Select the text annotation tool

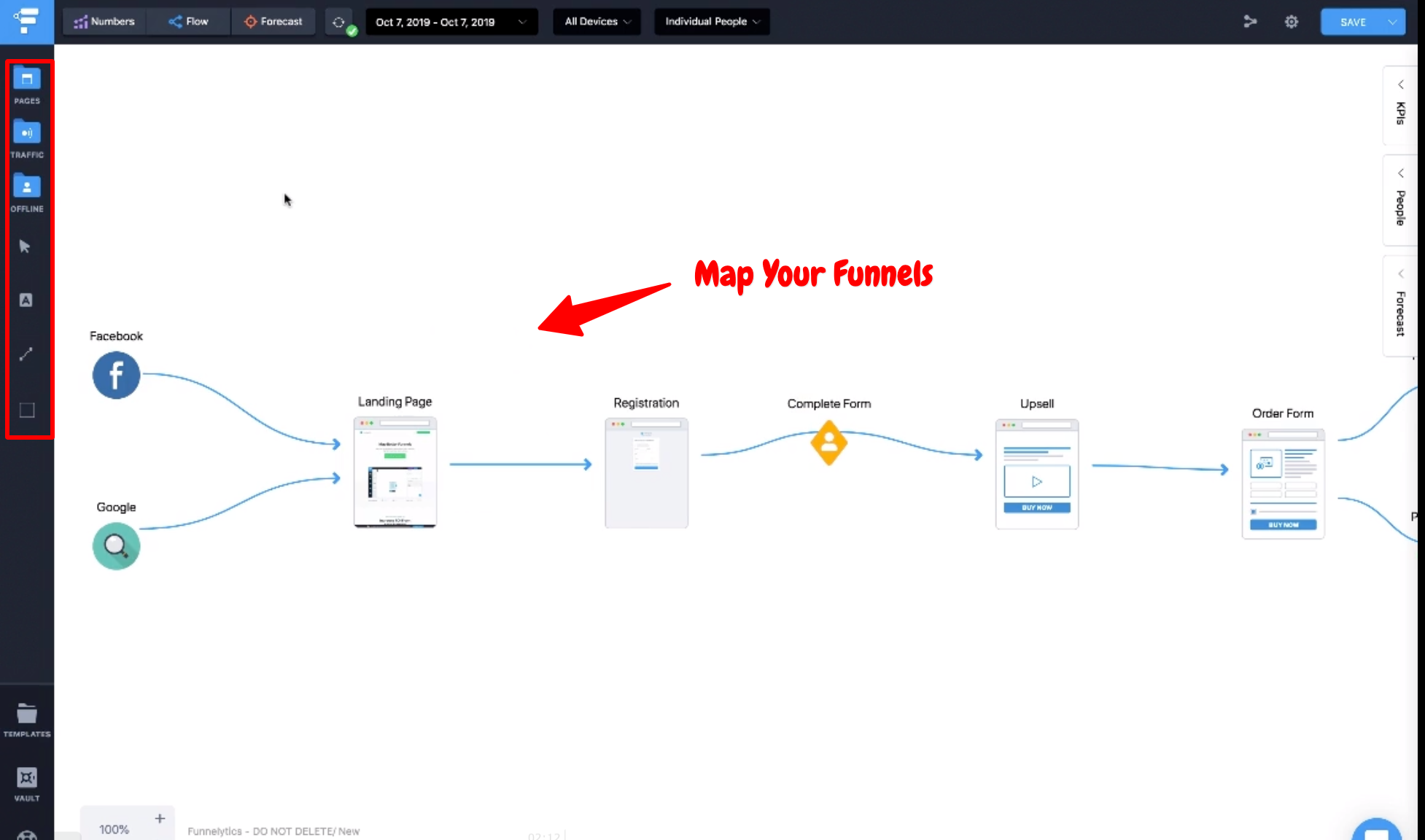click(x=26, y=300)
